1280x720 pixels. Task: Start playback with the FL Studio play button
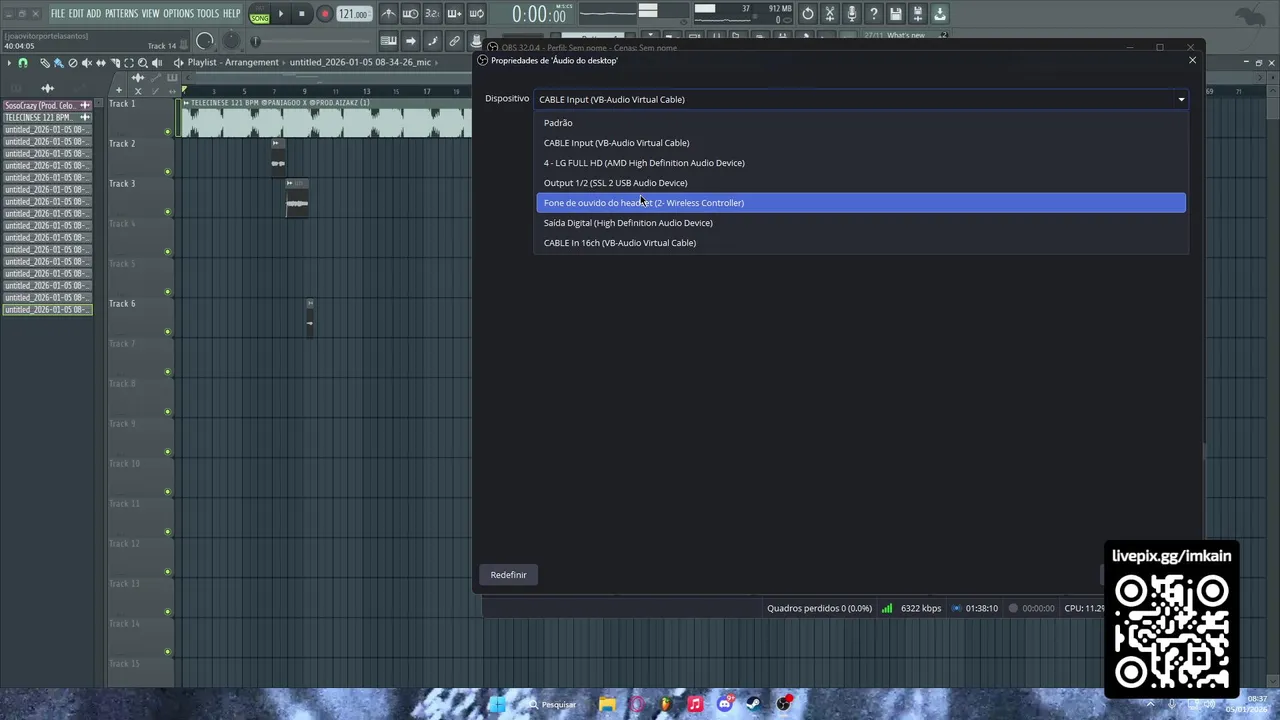(280, 14)
